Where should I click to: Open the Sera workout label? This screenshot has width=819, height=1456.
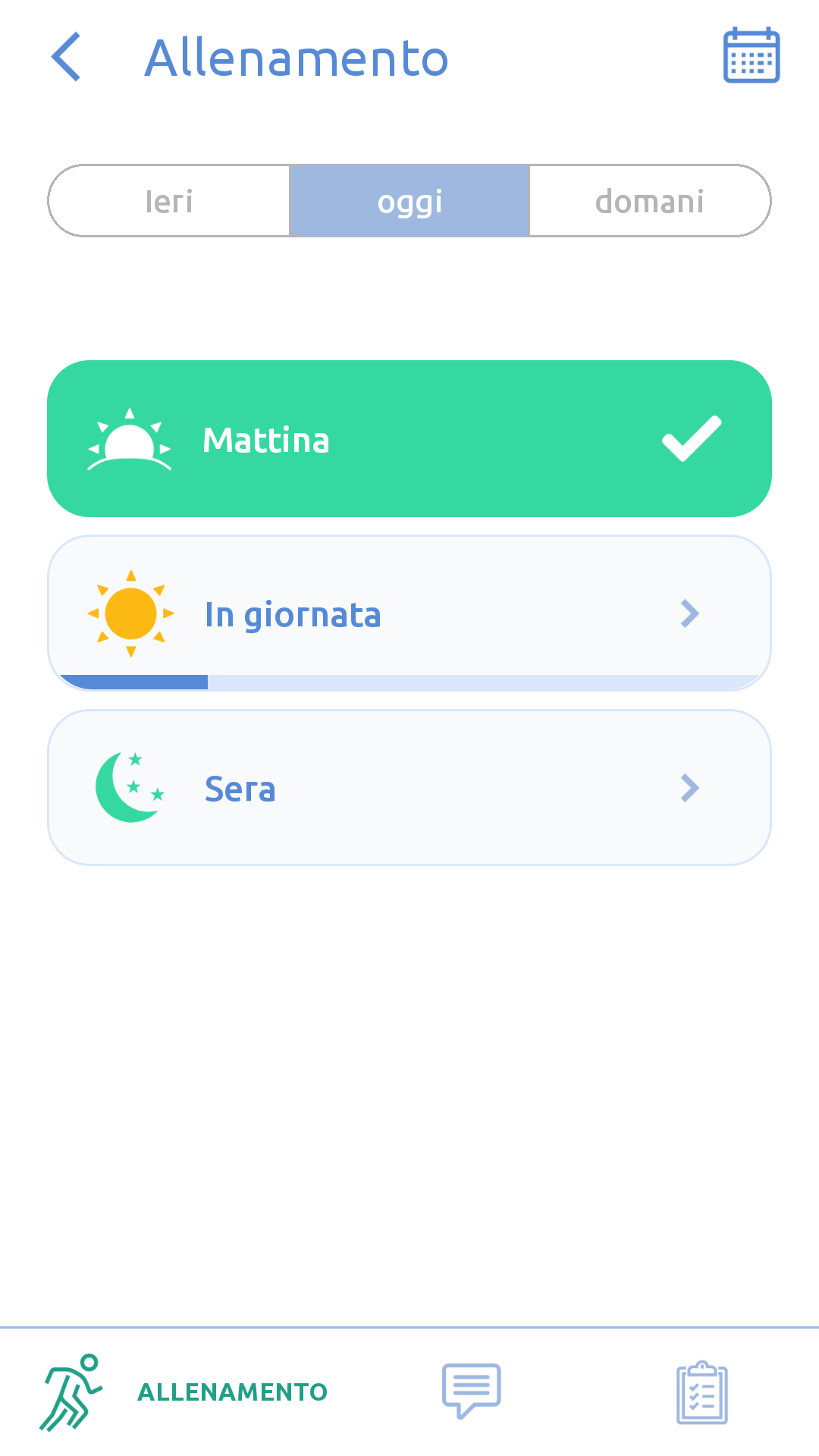click(x=240, y=789)
